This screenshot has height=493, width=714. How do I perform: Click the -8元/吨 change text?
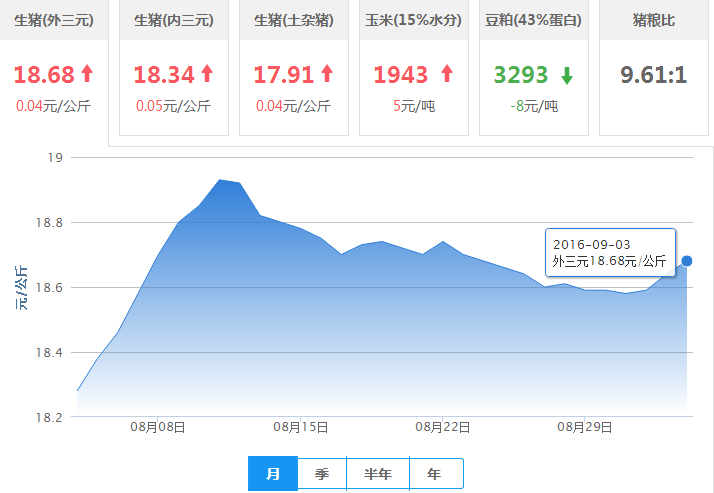coord(534,106)
